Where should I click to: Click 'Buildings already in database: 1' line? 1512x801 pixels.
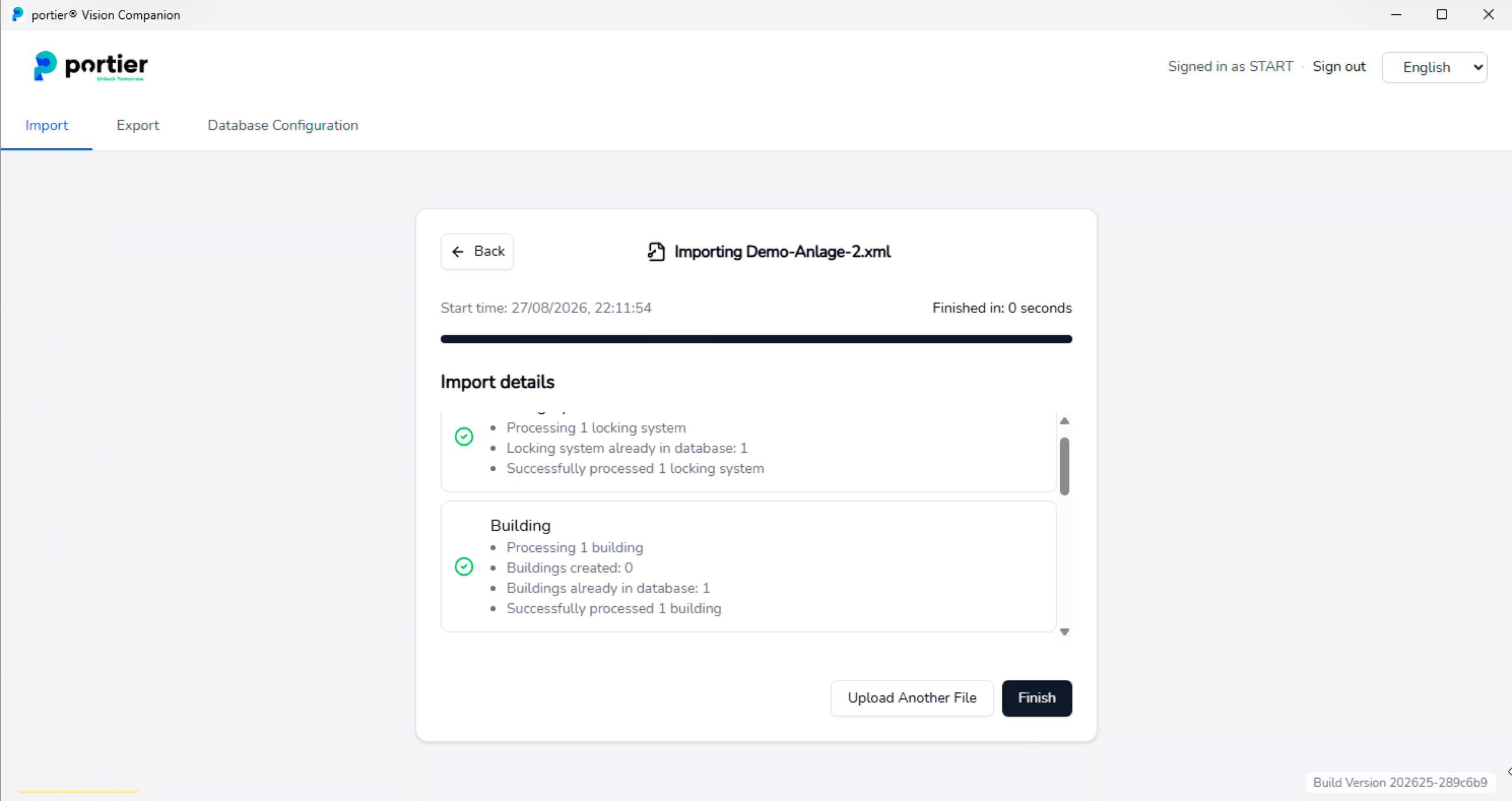pyautogui.click(x=608, y=589)
